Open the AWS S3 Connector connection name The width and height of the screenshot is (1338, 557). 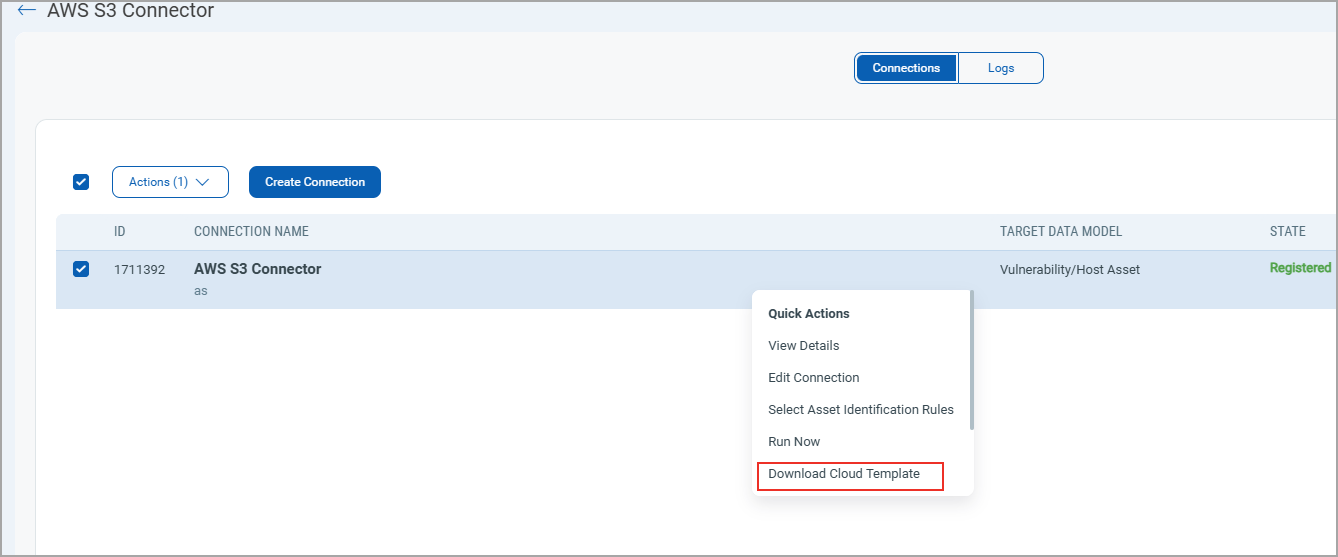258,269
